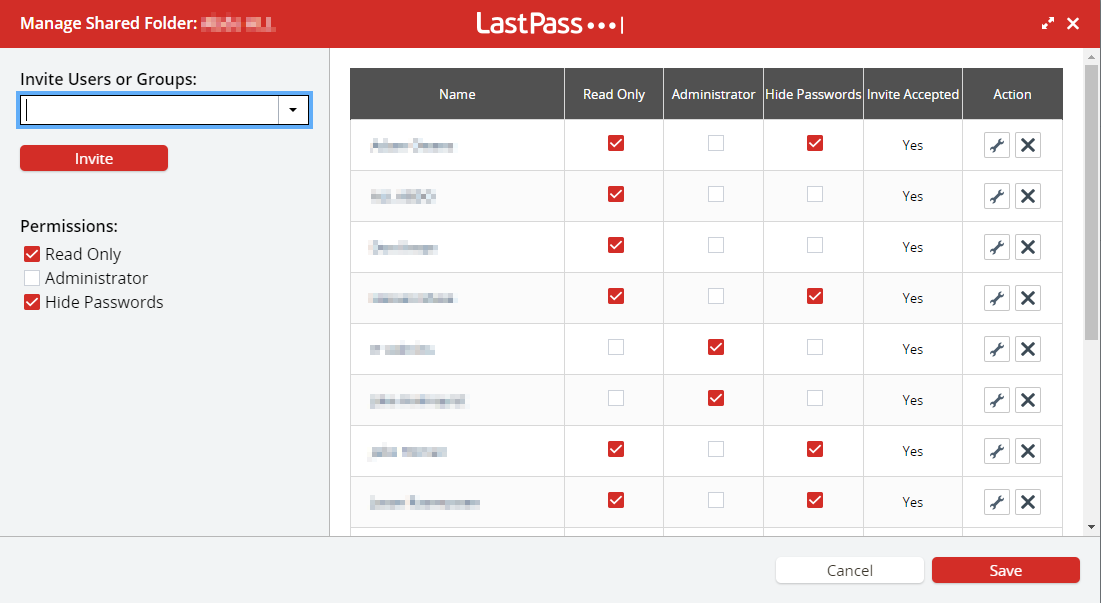
Task: Click the Cancel button
Action: (x=850, y=570)
